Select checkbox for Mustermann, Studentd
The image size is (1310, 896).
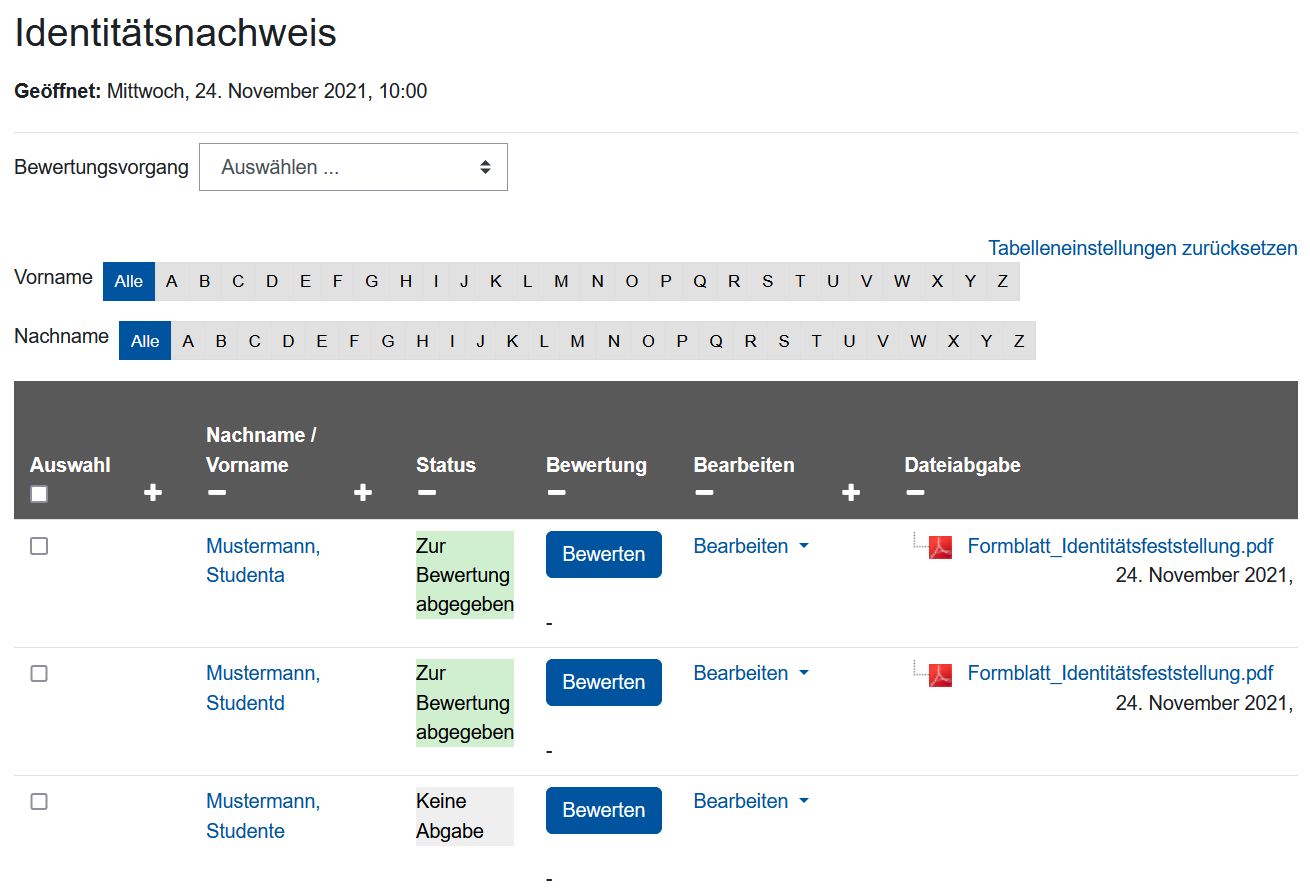pos(39,674)
